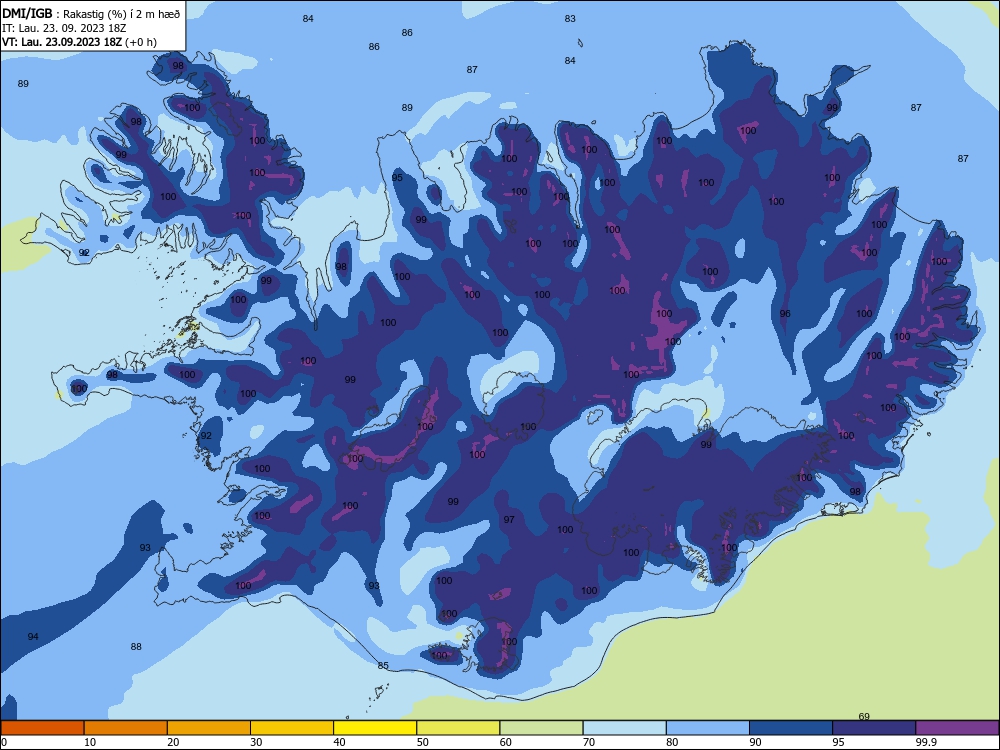Image resolution: width=1000 pixels, height=750 pixels.
Task: Click the 'DMI/IGB : Rakastig (%) í 2 m hæð' title
Action: (91, 13)
